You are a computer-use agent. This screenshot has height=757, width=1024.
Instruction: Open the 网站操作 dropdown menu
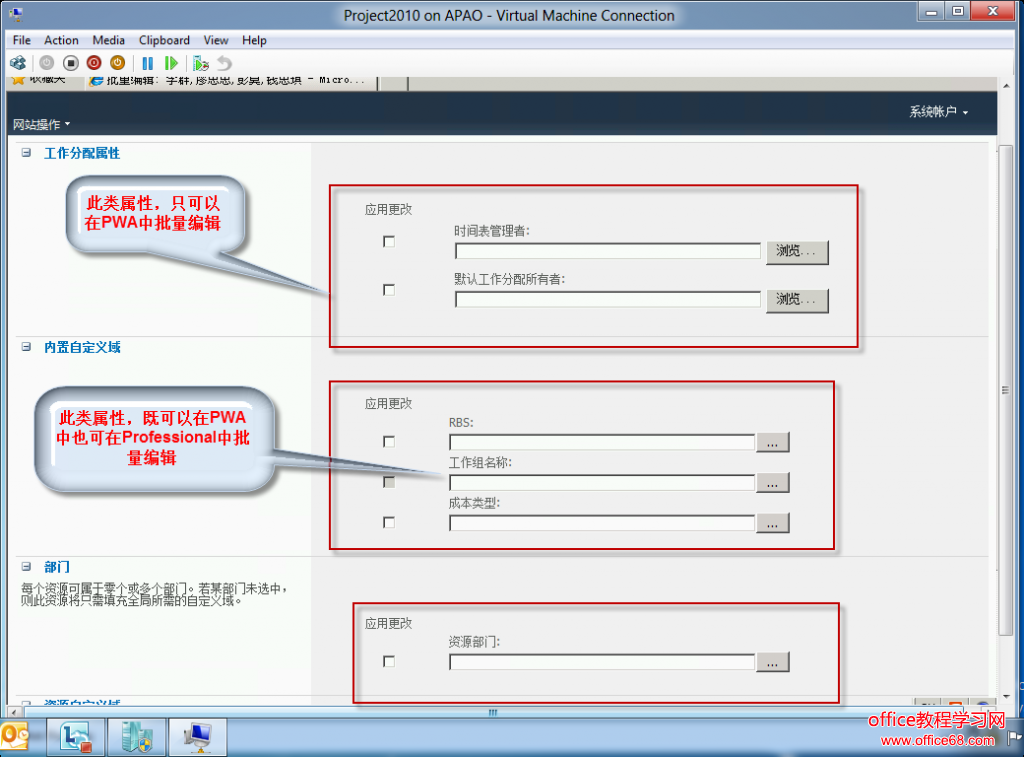[x=41, y=124]
